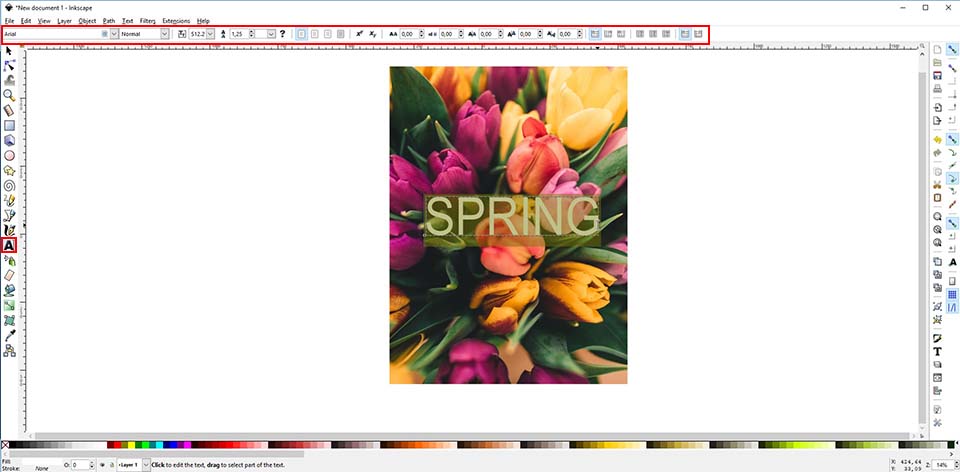Image resolution: width=960 pixels, height=472 pixels.
Task: Toggle layer visibility eye in status bar
Action: pos(102,465)
